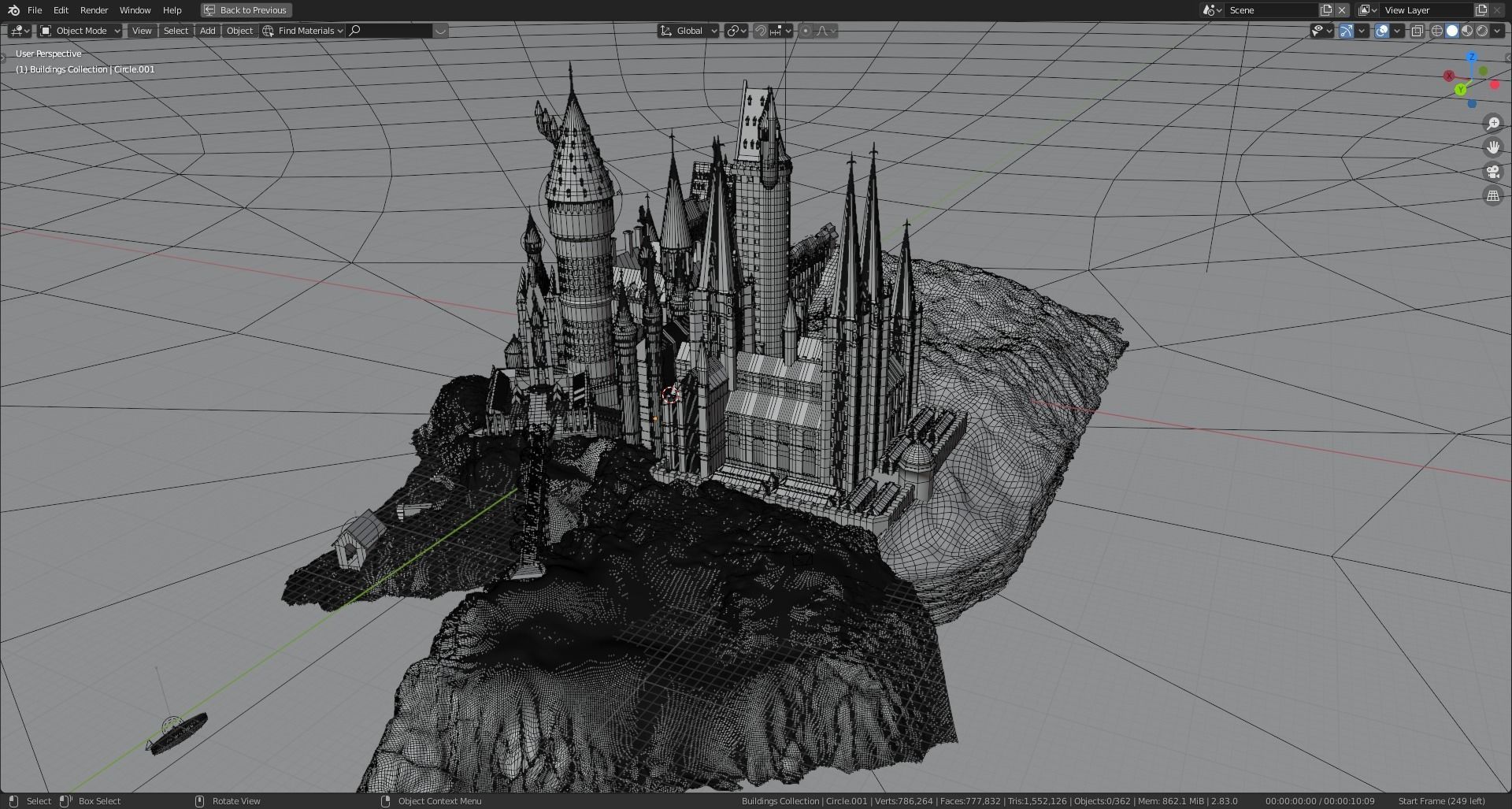Switch to solid shading
The height and width of the screenshot is (809, 1512).
point(1452,31)
